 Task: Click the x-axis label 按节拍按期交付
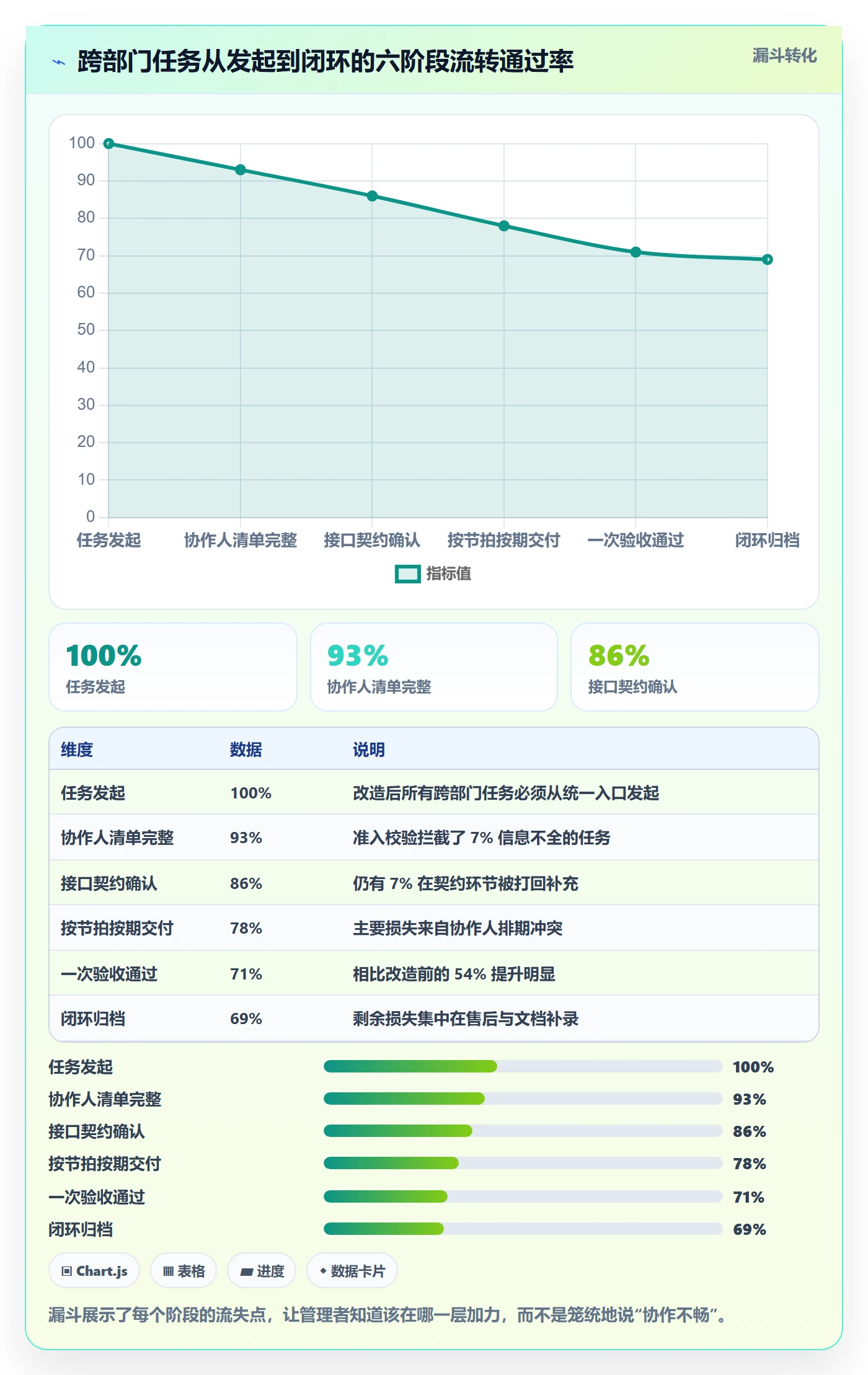[x=504, y=540]
